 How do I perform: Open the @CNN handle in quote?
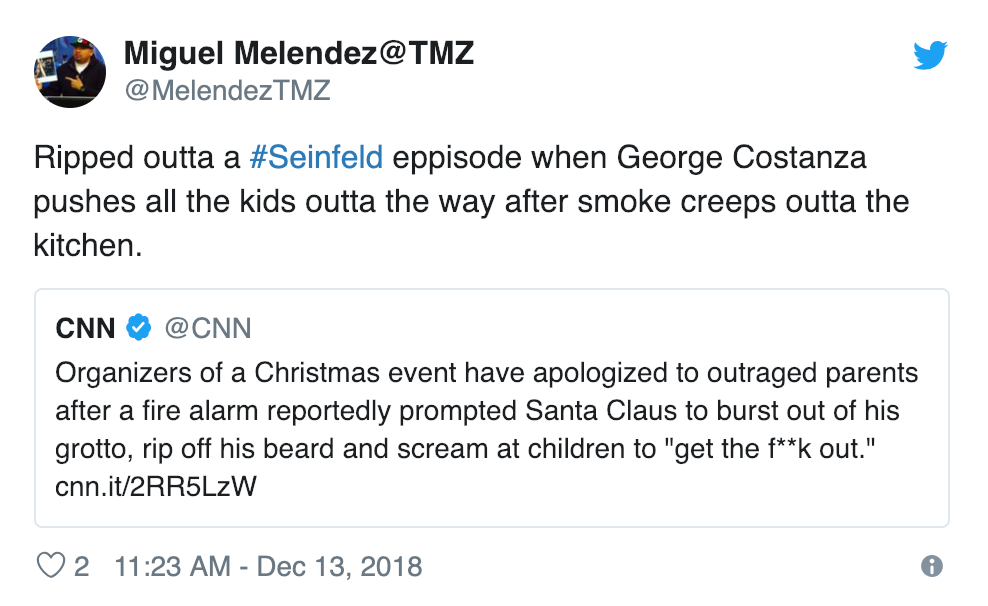(208, 327)
